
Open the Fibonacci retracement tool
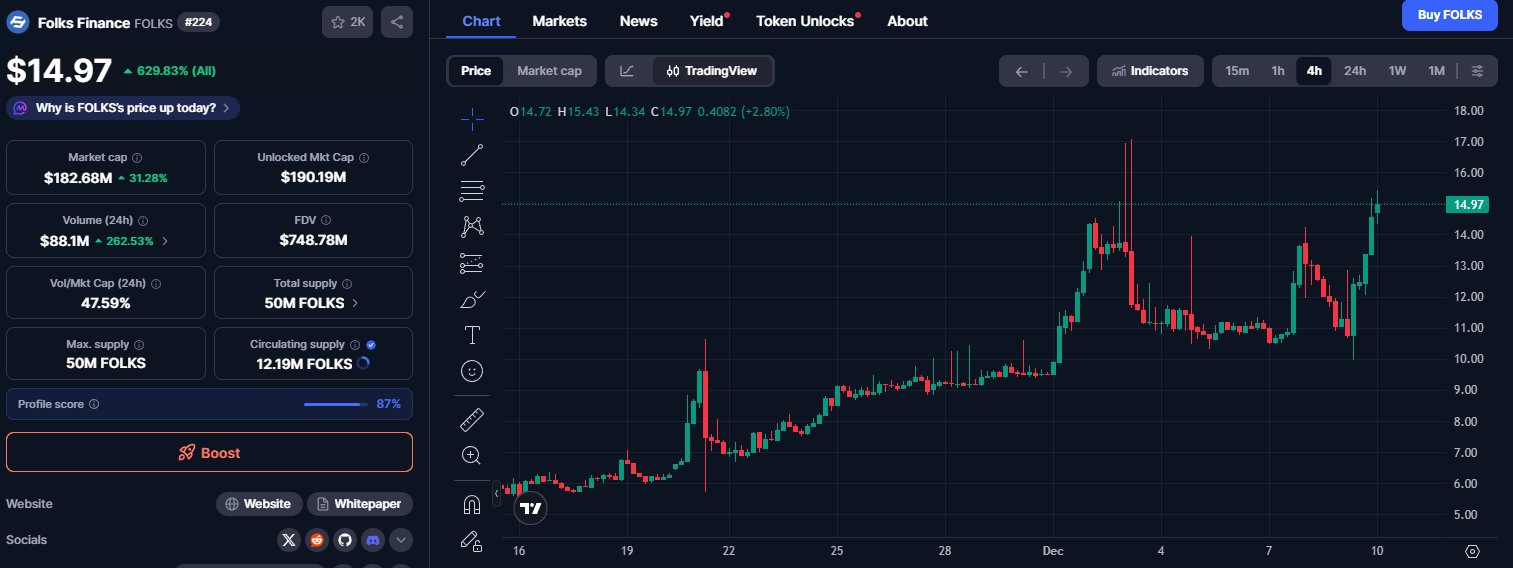[472, 190]
